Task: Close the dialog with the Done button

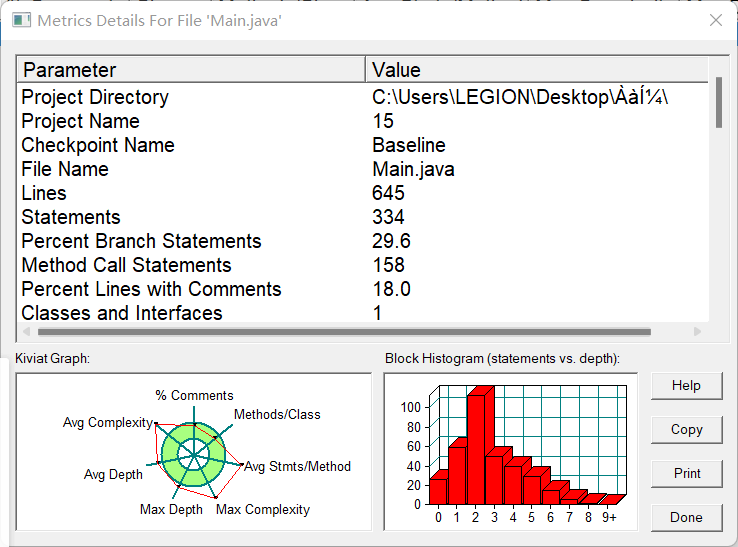Action: [x=686, y=517]
